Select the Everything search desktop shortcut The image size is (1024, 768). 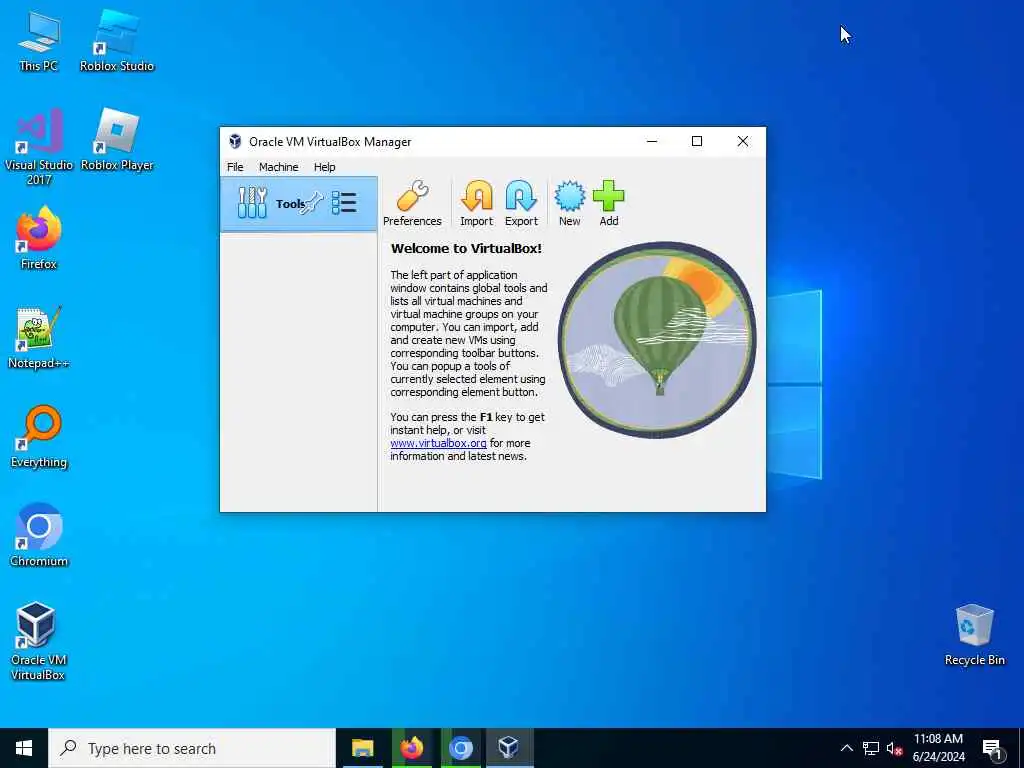[x=39, y=437]
